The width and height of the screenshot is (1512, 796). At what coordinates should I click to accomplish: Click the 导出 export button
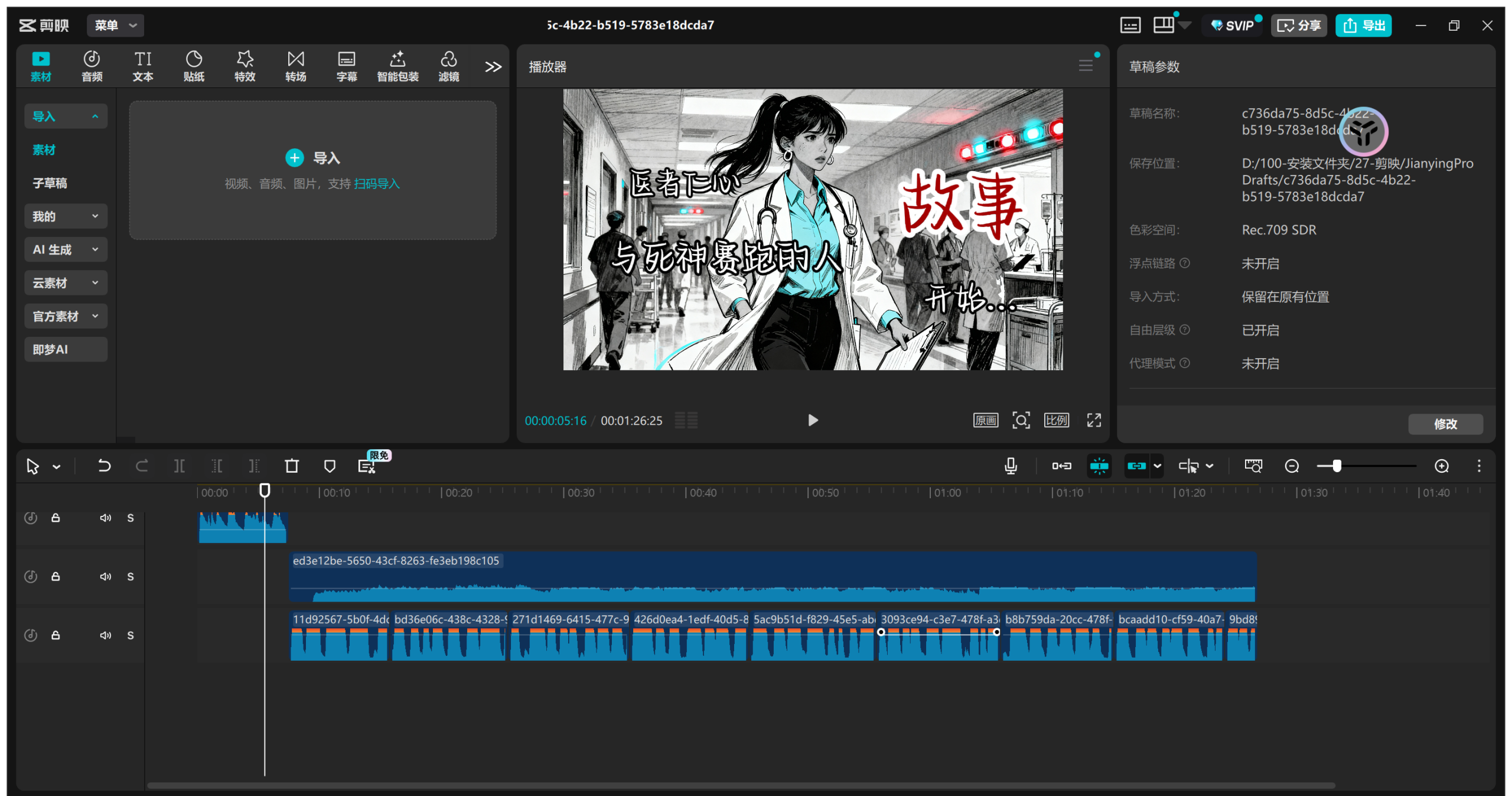click(1363, 25)
